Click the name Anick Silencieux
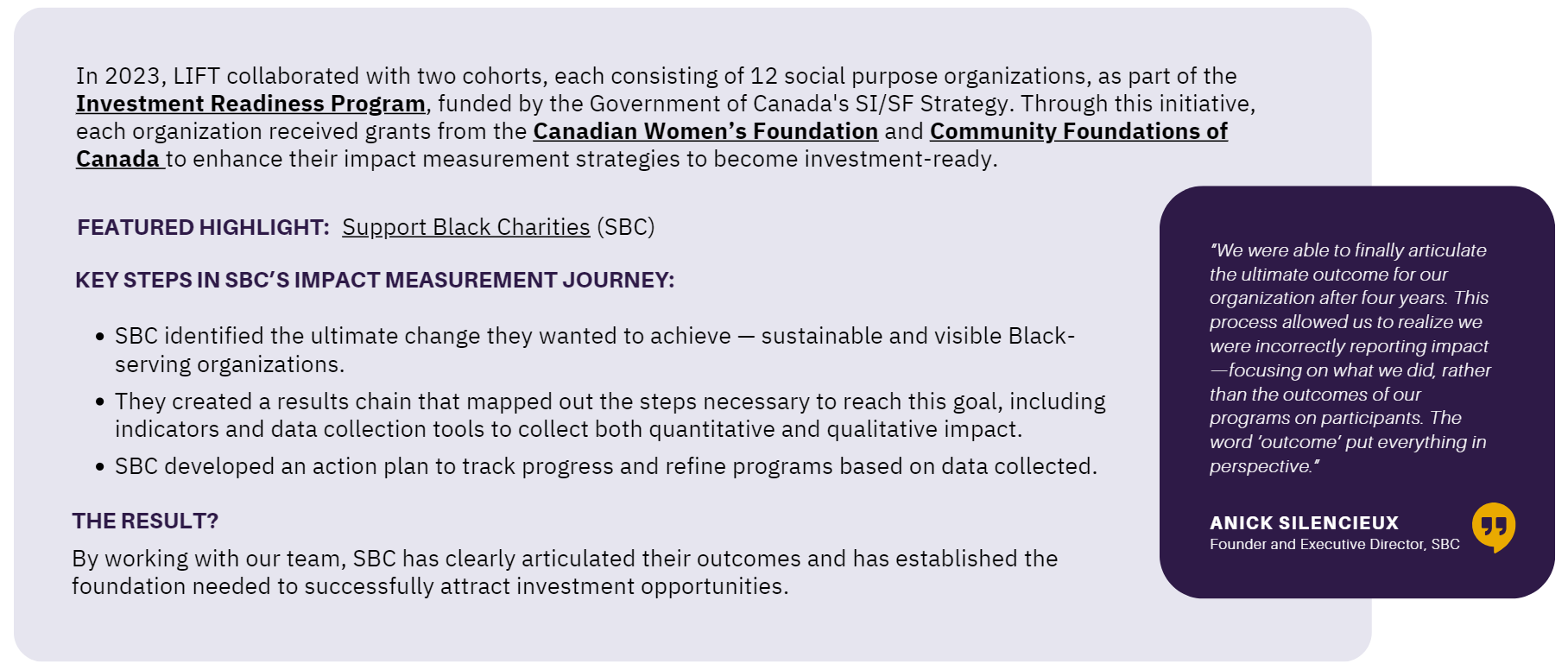1568x670 pixels. (x=1304, y=523)
